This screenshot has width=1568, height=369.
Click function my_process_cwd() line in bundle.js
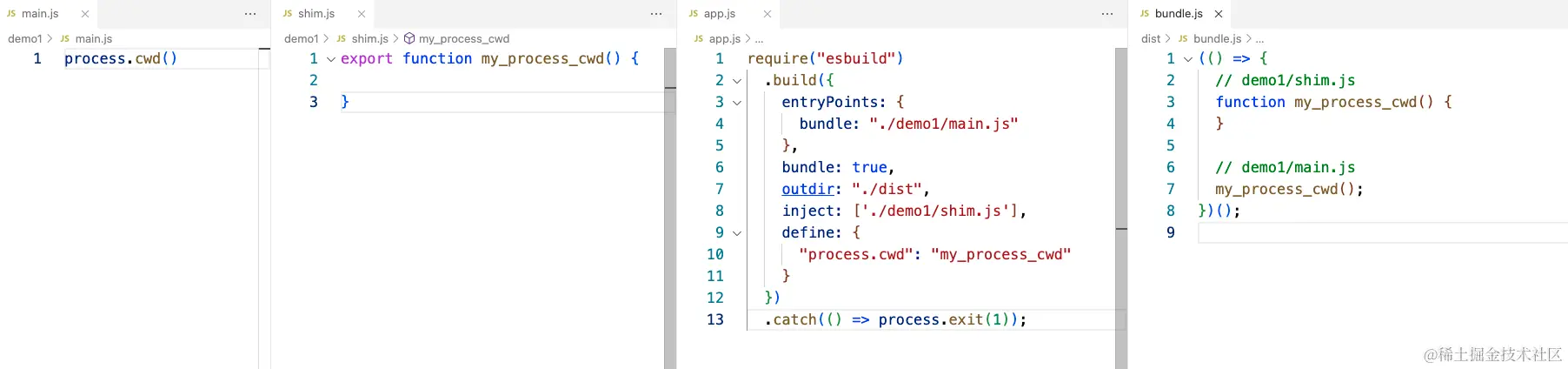click(x=1333, y=102)
